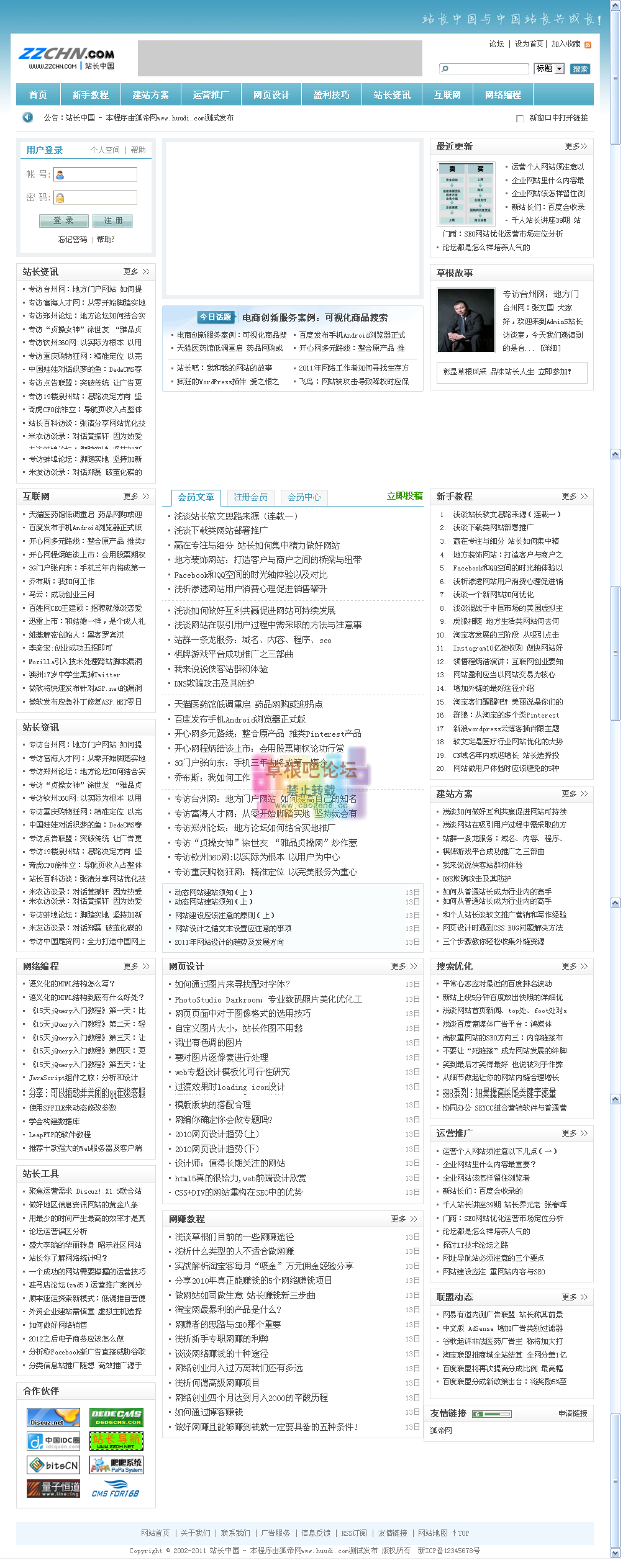Image resolution: width=623 pixels, height=1568 pixels.
Task: Expand 更多 in the 互联网 panel
Action: [137, 497]
